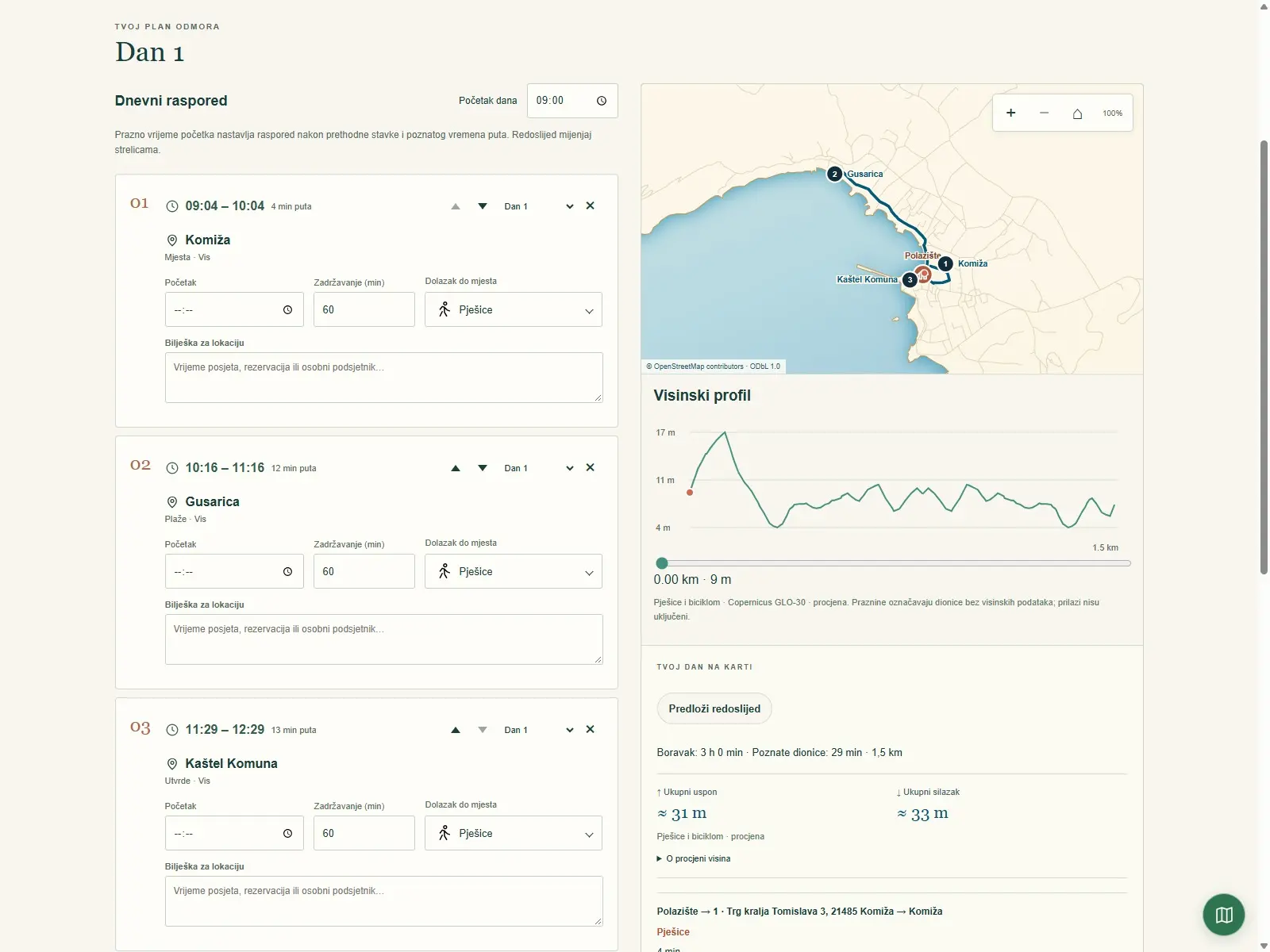Open Pješice transport dropdown for Kaštel Komuna
Screen dimensions: 1270x952
(514, 833)
